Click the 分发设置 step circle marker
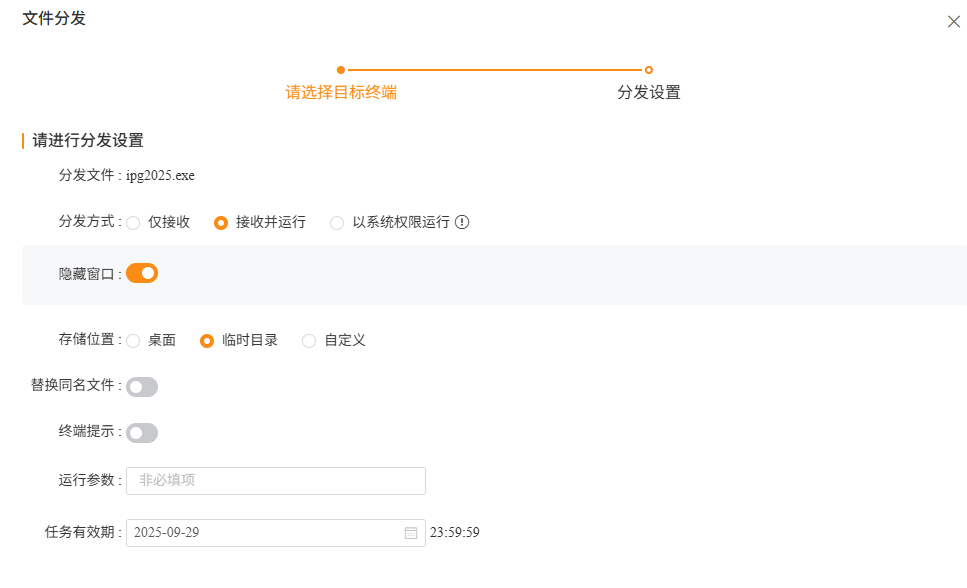The width and height of the screenshot is (967, 588). pos(649,70)
